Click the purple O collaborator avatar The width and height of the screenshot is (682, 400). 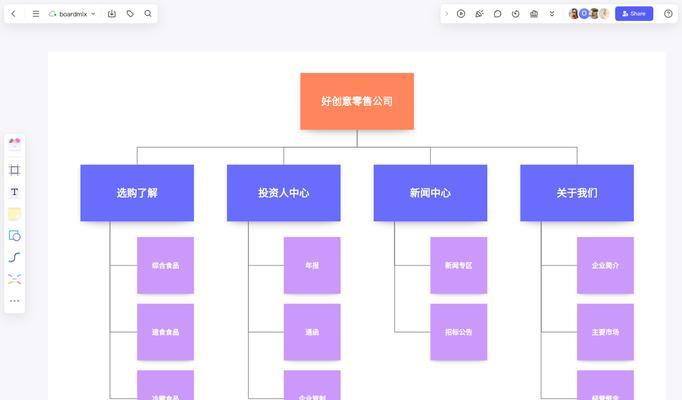click(584, 14)
